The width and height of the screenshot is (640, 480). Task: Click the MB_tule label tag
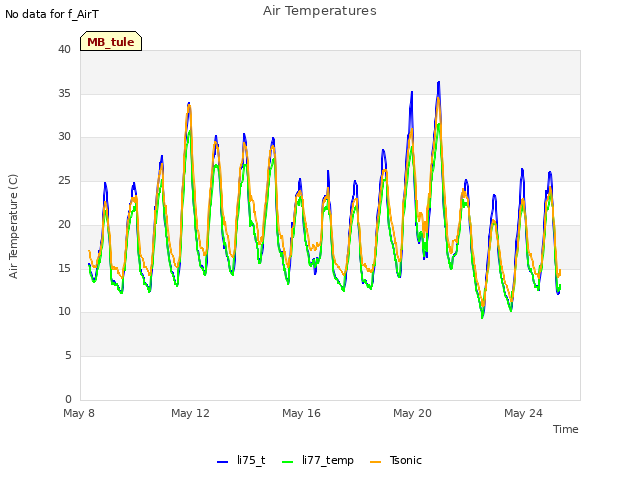(111, 41)
